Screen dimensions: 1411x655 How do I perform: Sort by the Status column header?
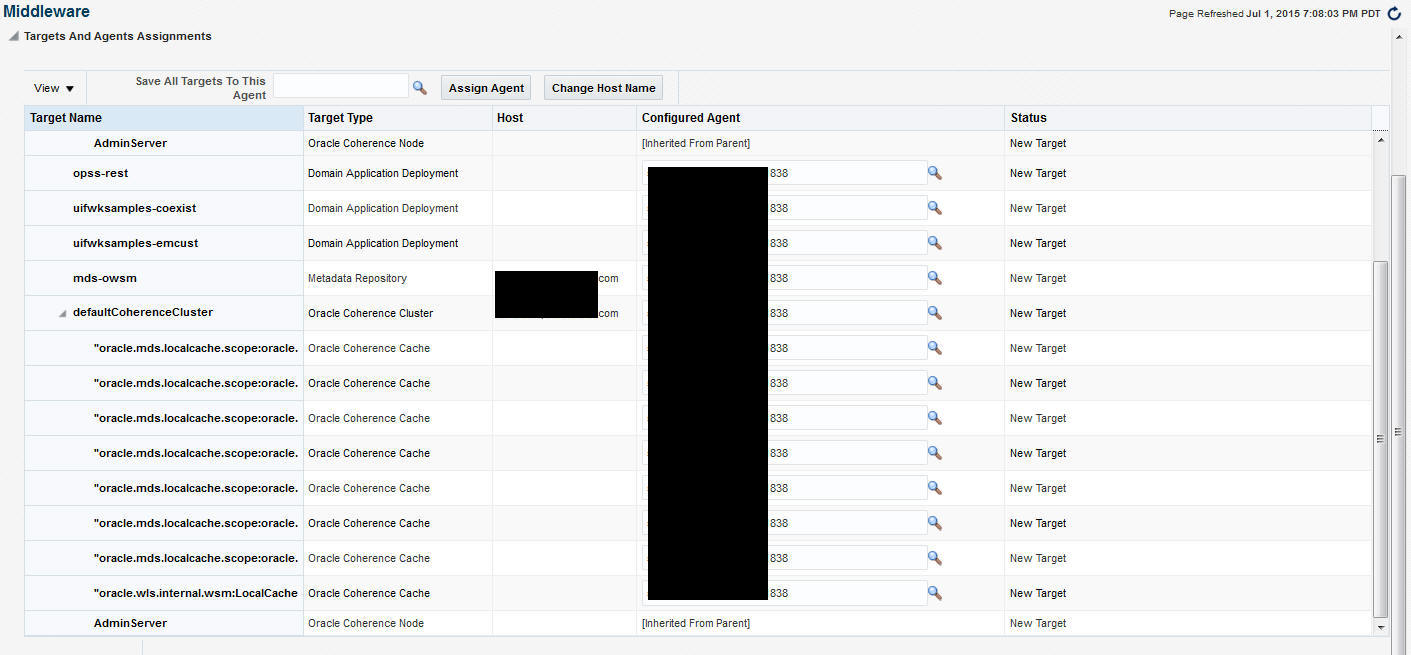(1030, 117)
